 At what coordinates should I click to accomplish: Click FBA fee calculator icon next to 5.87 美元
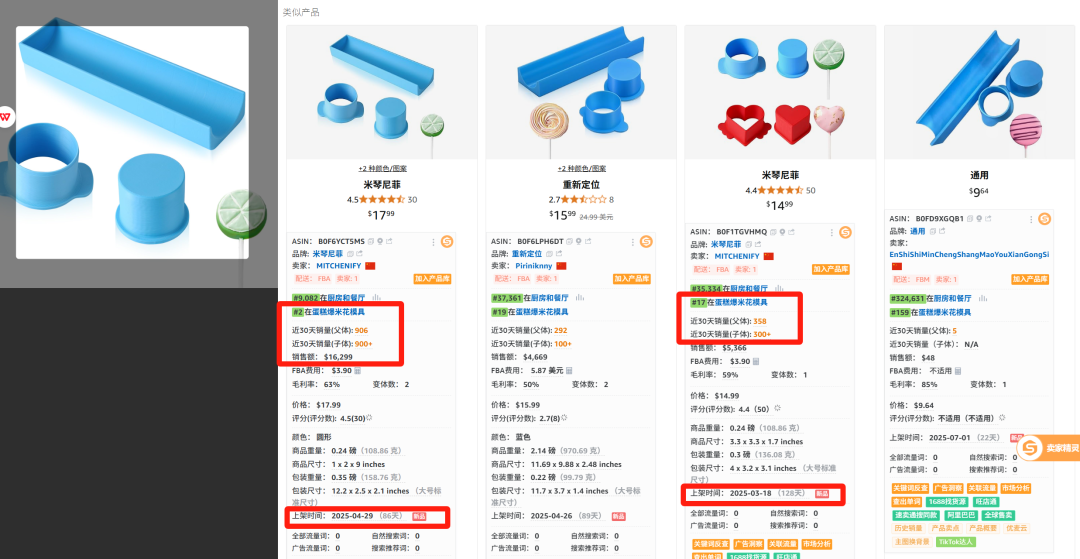coord(571,370)
